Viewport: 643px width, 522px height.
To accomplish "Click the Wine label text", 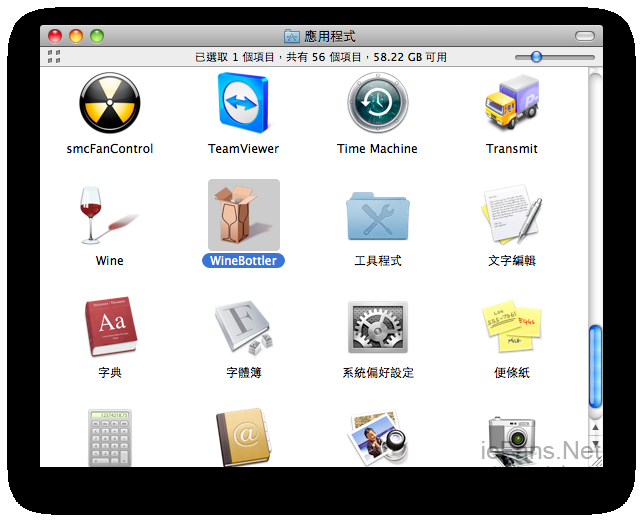I will 109,260.
